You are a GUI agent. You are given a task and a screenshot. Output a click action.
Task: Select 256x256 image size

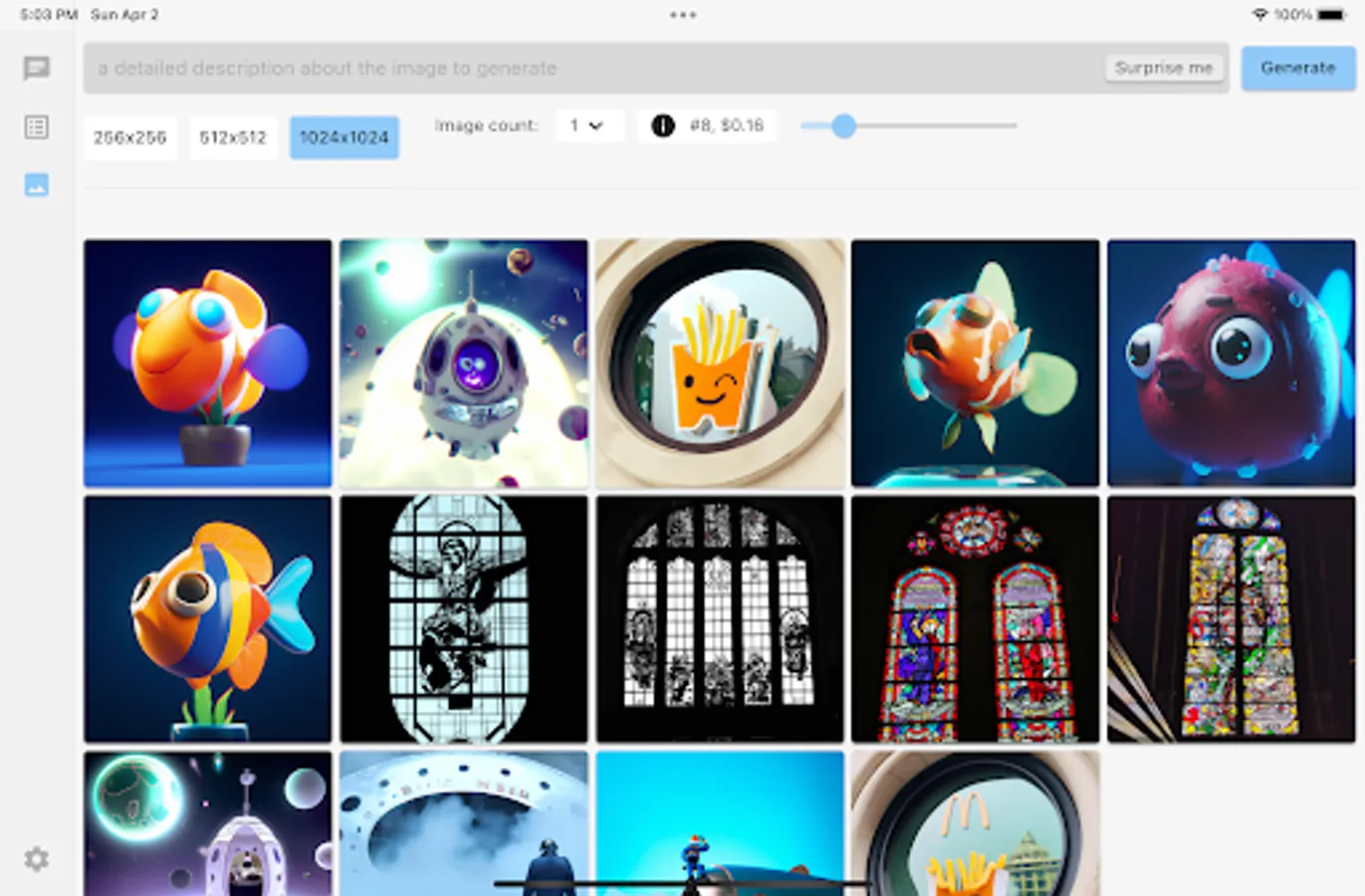[130, 137]
